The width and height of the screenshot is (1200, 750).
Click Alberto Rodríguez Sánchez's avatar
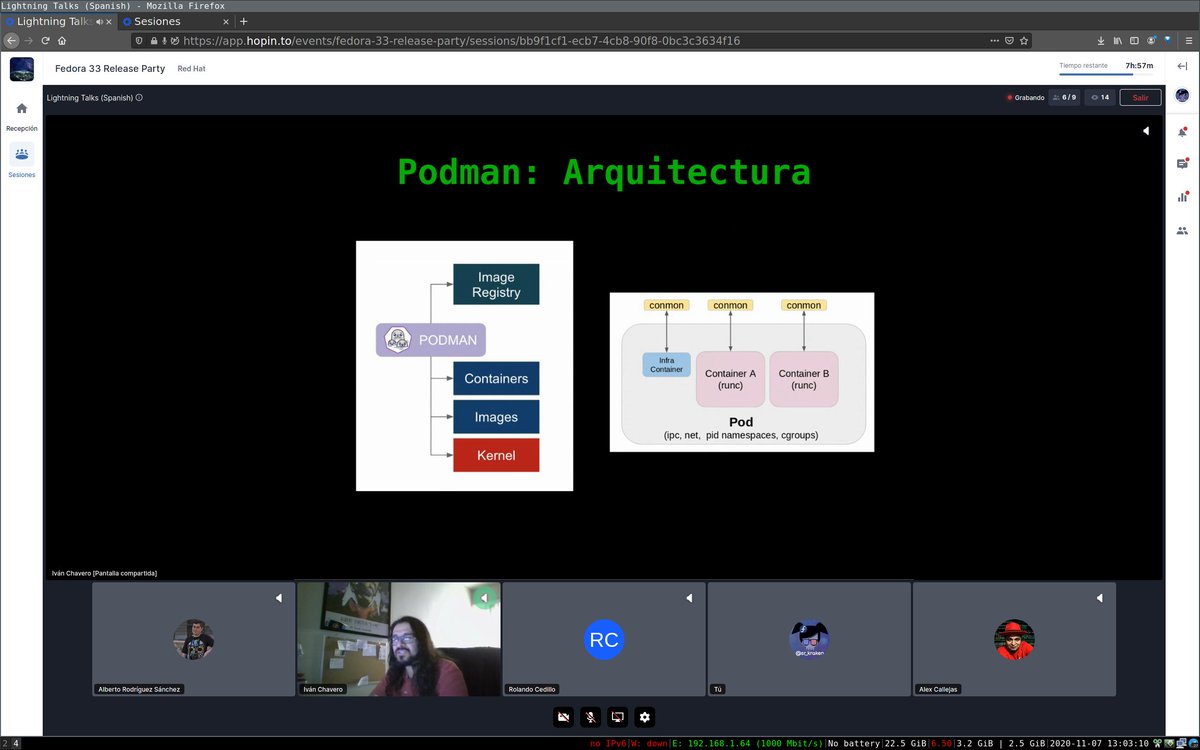click(193, 640)
